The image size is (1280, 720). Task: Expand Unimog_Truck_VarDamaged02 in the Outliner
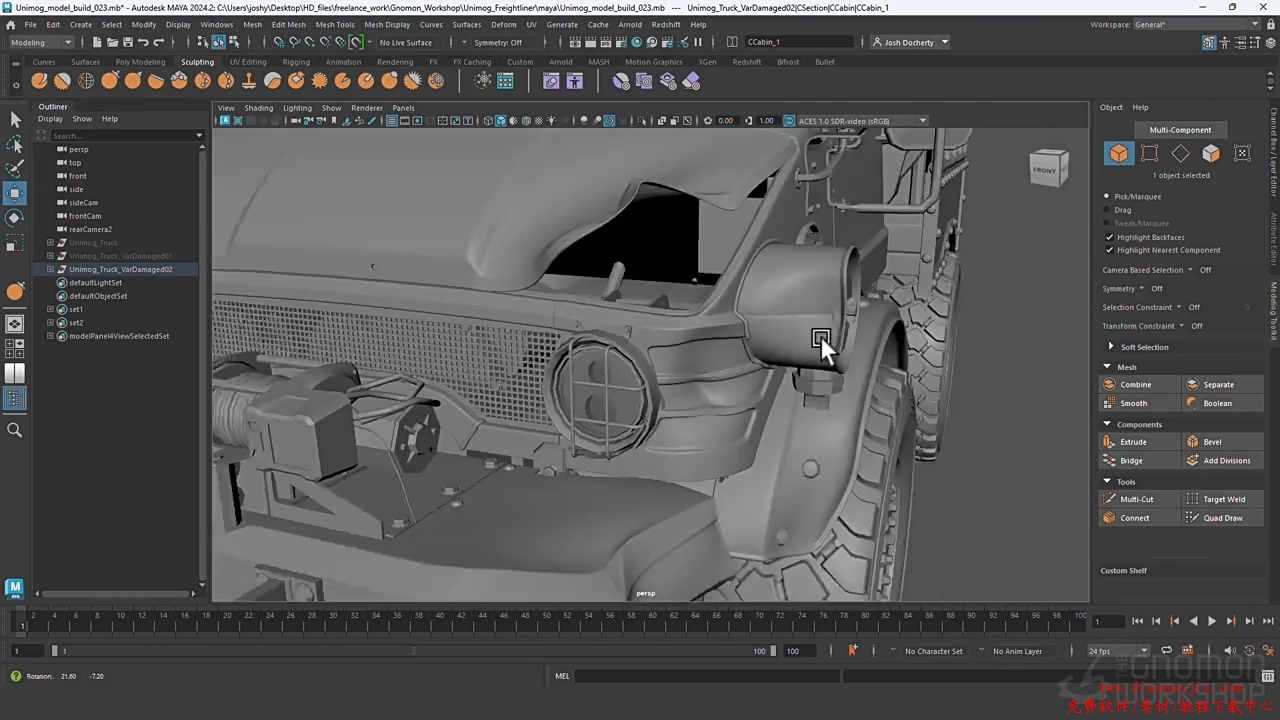pyautogui.click(x=50, y=269)
